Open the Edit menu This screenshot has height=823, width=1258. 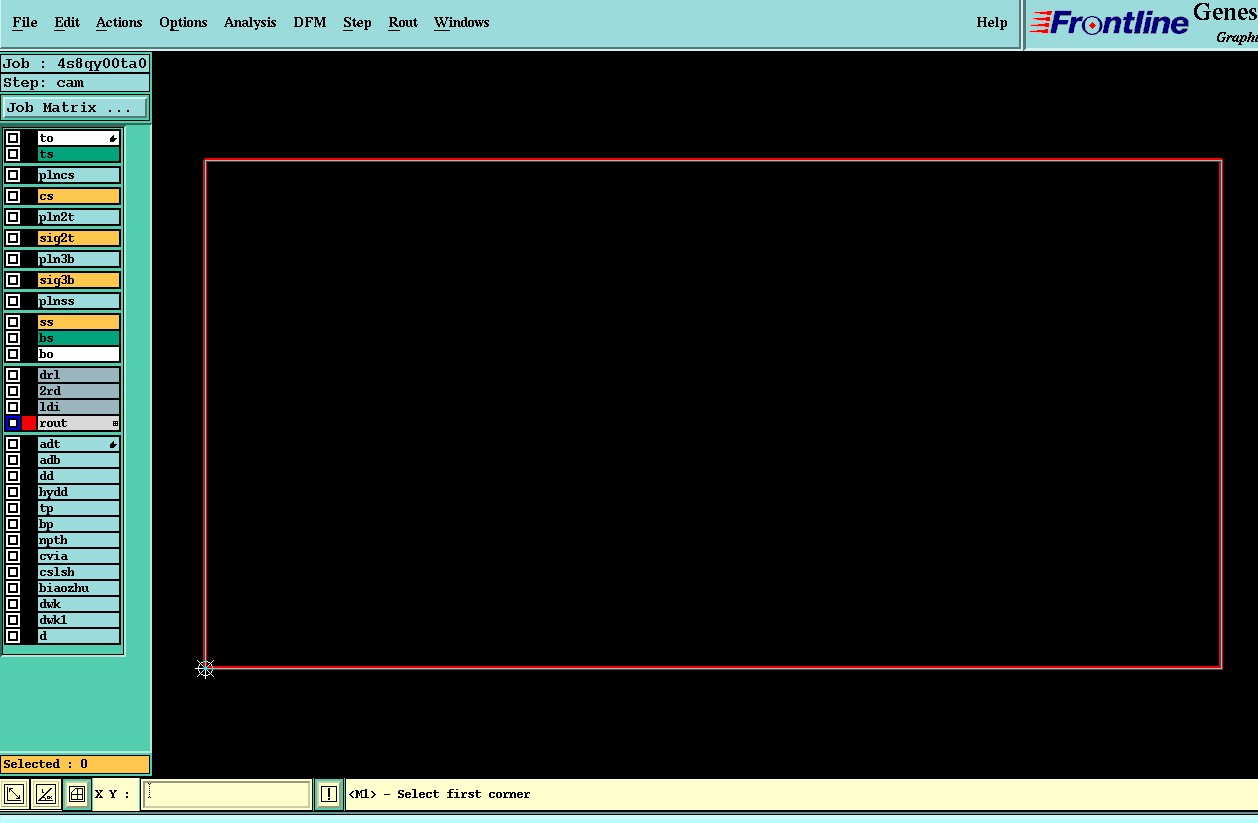pyautogui.click(x=67, y=22)
